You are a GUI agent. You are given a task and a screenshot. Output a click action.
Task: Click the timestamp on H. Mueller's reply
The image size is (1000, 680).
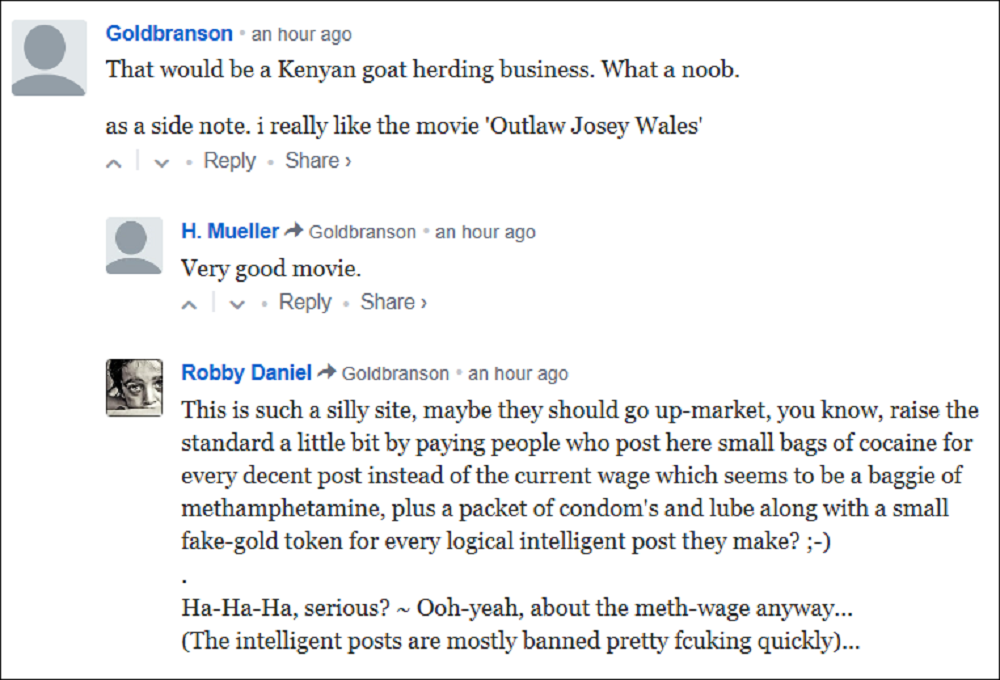click(x=485, y=232)
